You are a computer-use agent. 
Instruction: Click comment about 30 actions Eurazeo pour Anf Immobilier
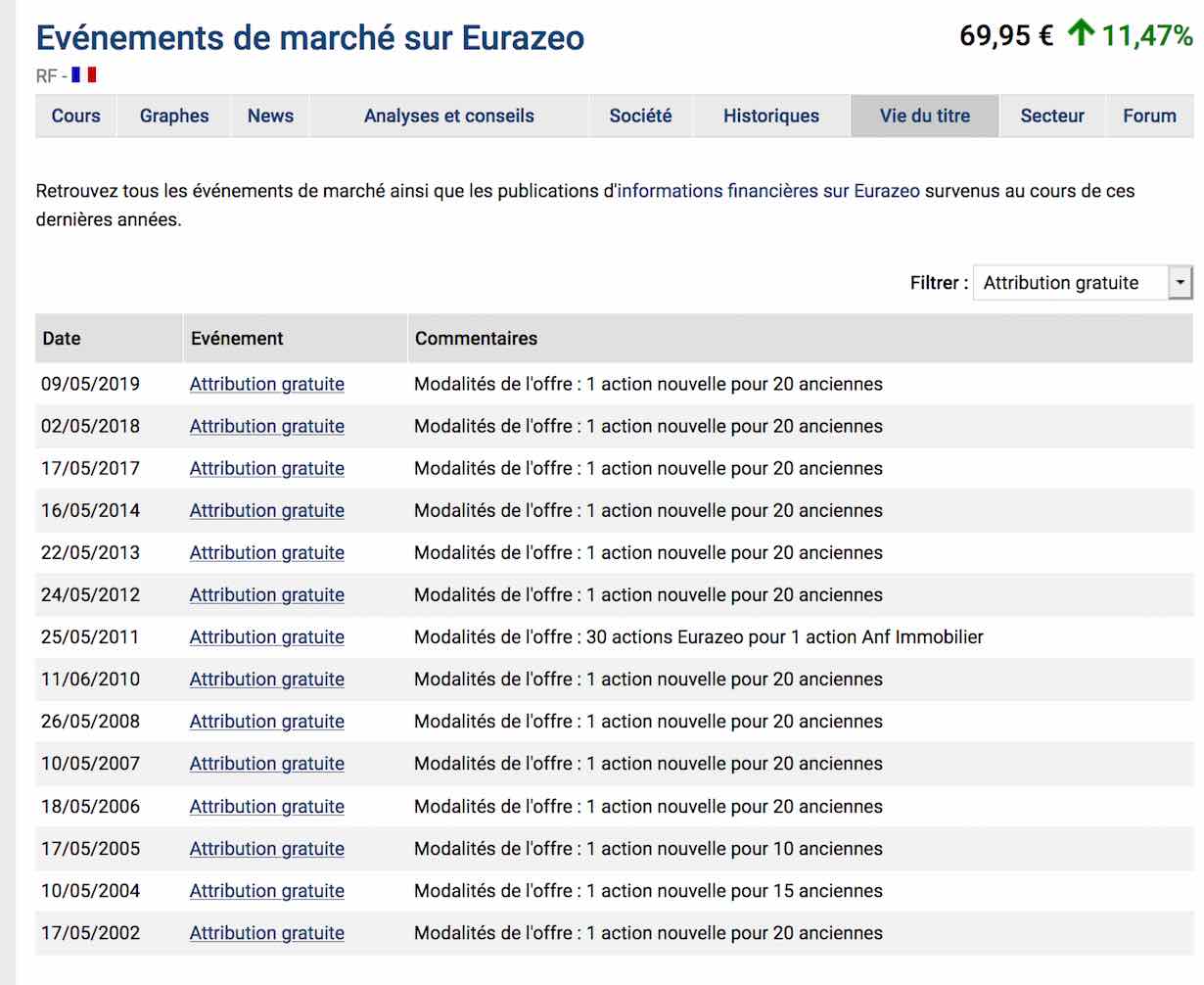click(x=699, y=636)
